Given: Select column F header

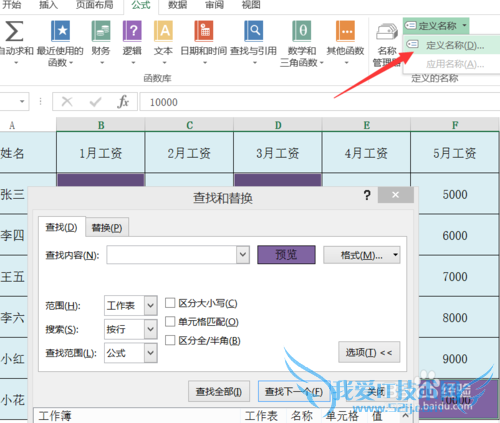Looking at the screenshot, I should pos(455,125).
